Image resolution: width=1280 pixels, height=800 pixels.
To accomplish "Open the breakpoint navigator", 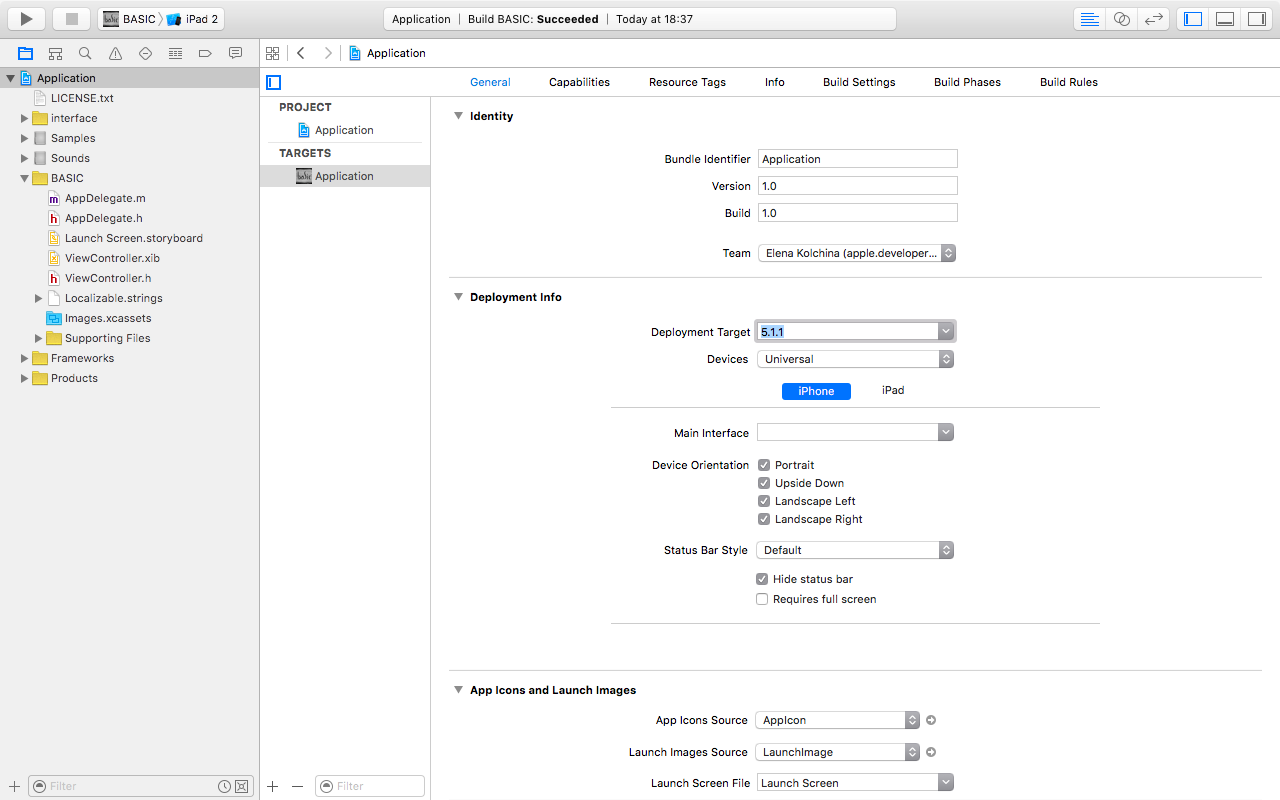I will [x=205, y=53].
